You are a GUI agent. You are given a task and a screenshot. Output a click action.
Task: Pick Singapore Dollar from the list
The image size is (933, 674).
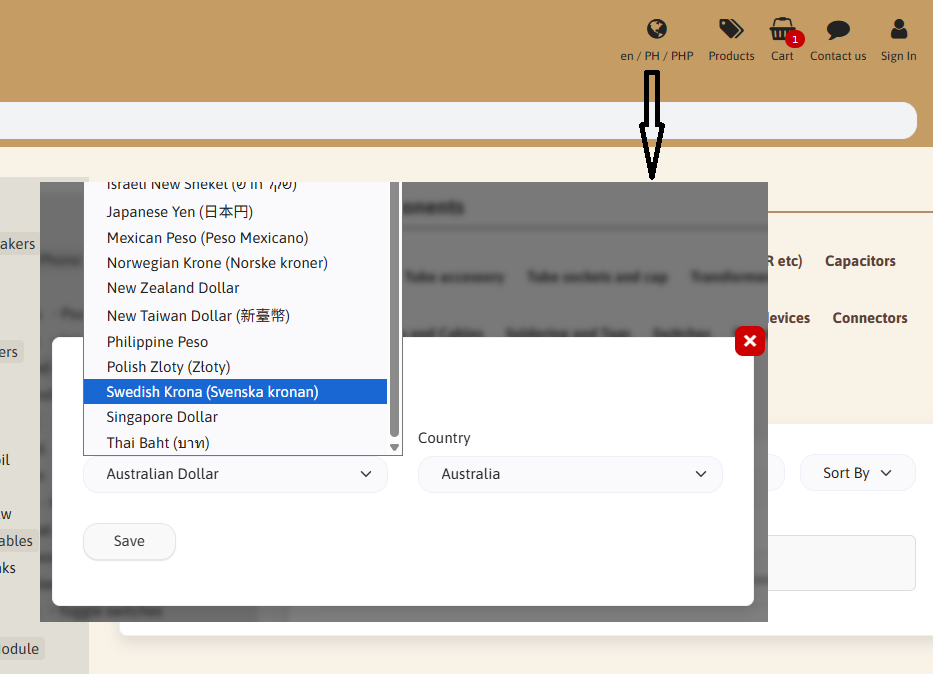pyautogui.click(x=162, y=417)
